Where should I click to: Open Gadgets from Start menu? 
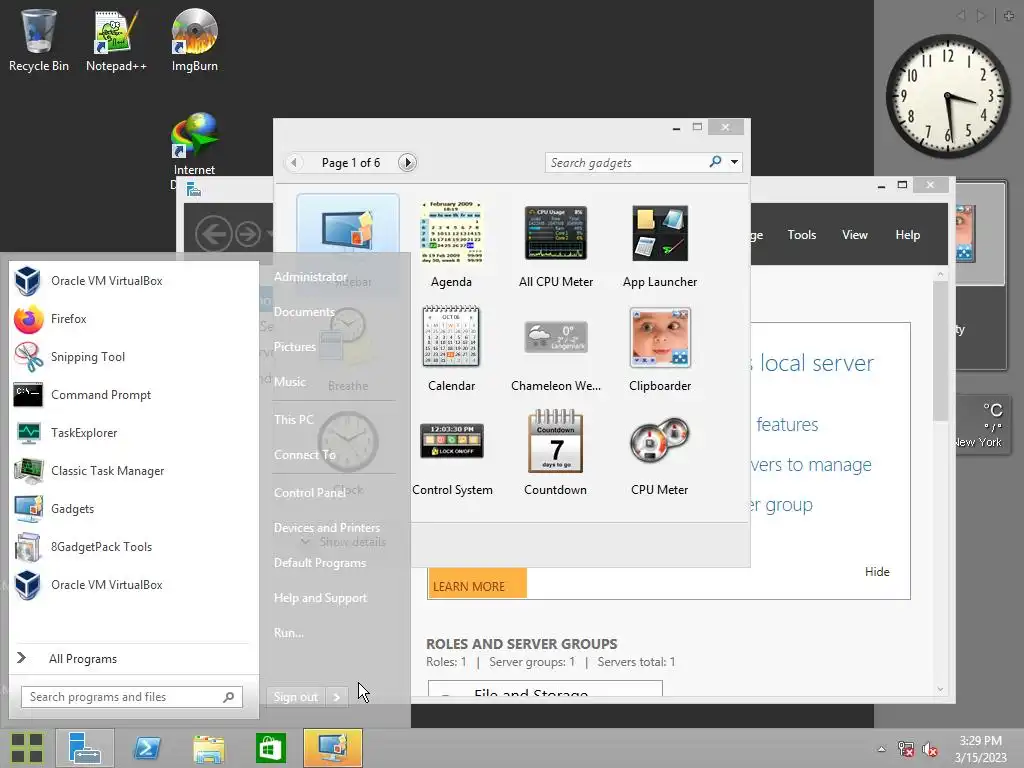[134, 509]
